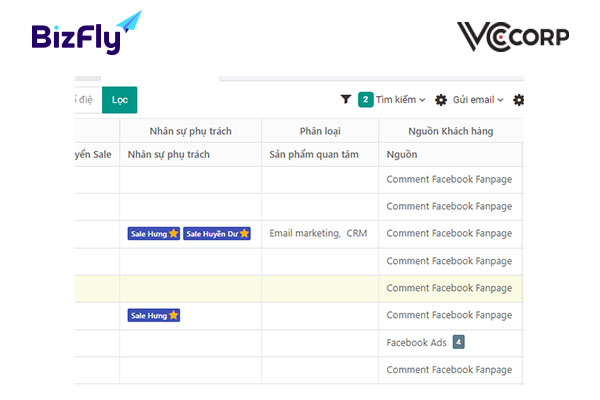Click the Nguồn Khách hàng column header
The image size is (600, 400).
[450, 131]
